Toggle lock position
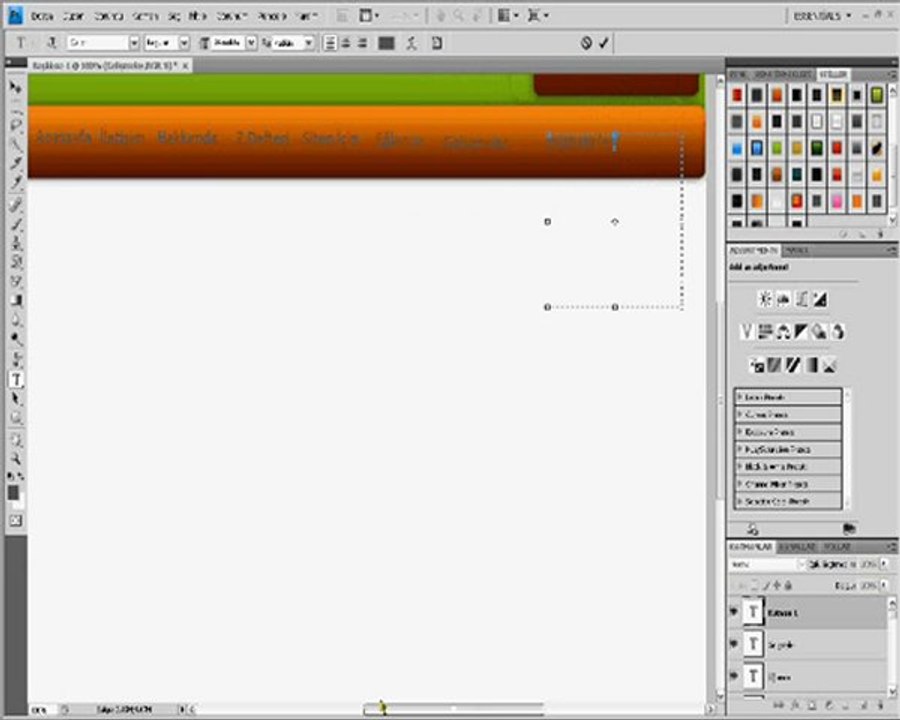This screenshot has height=720, width=900. point(777,586)
